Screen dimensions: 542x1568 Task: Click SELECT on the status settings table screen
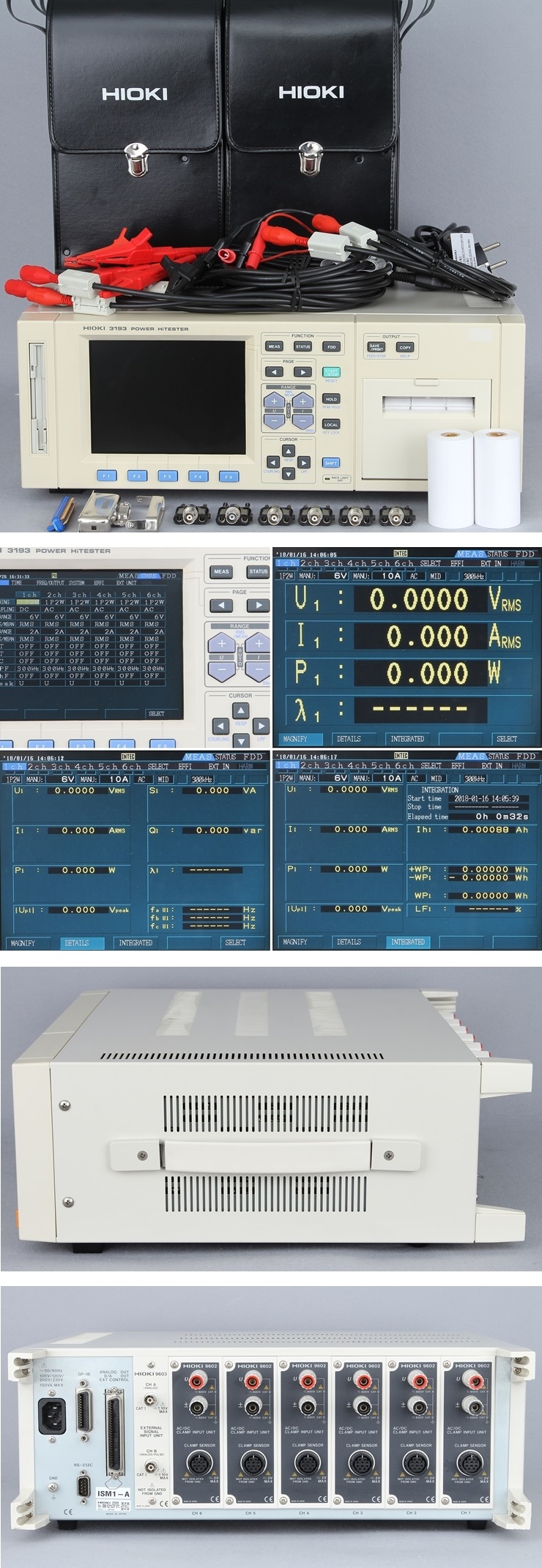156,713
